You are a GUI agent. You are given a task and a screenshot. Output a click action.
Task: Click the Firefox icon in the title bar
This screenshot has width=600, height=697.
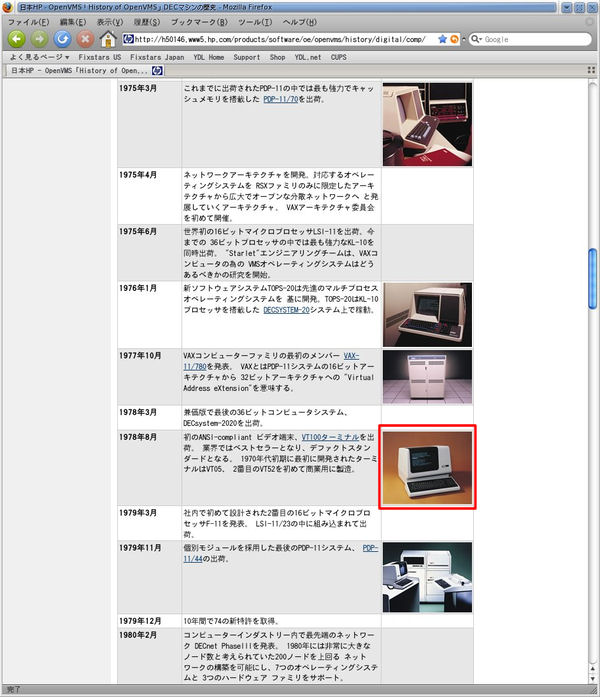[x=7, y=7]
